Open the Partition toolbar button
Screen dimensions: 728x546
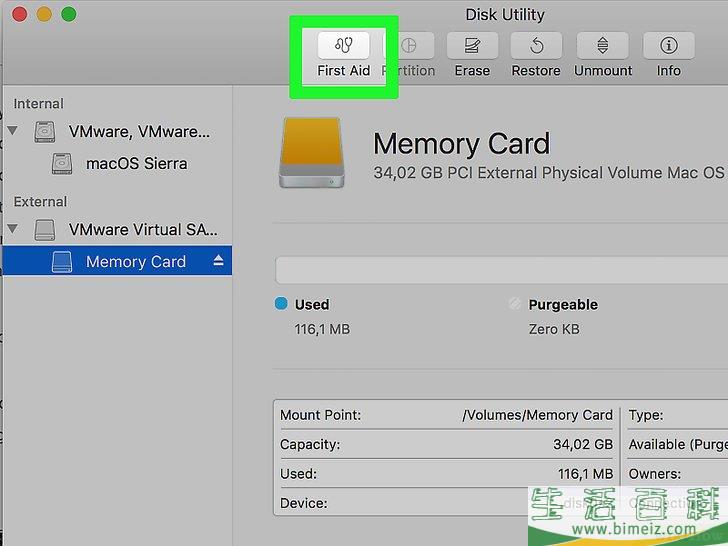click(x=409, y=45)
